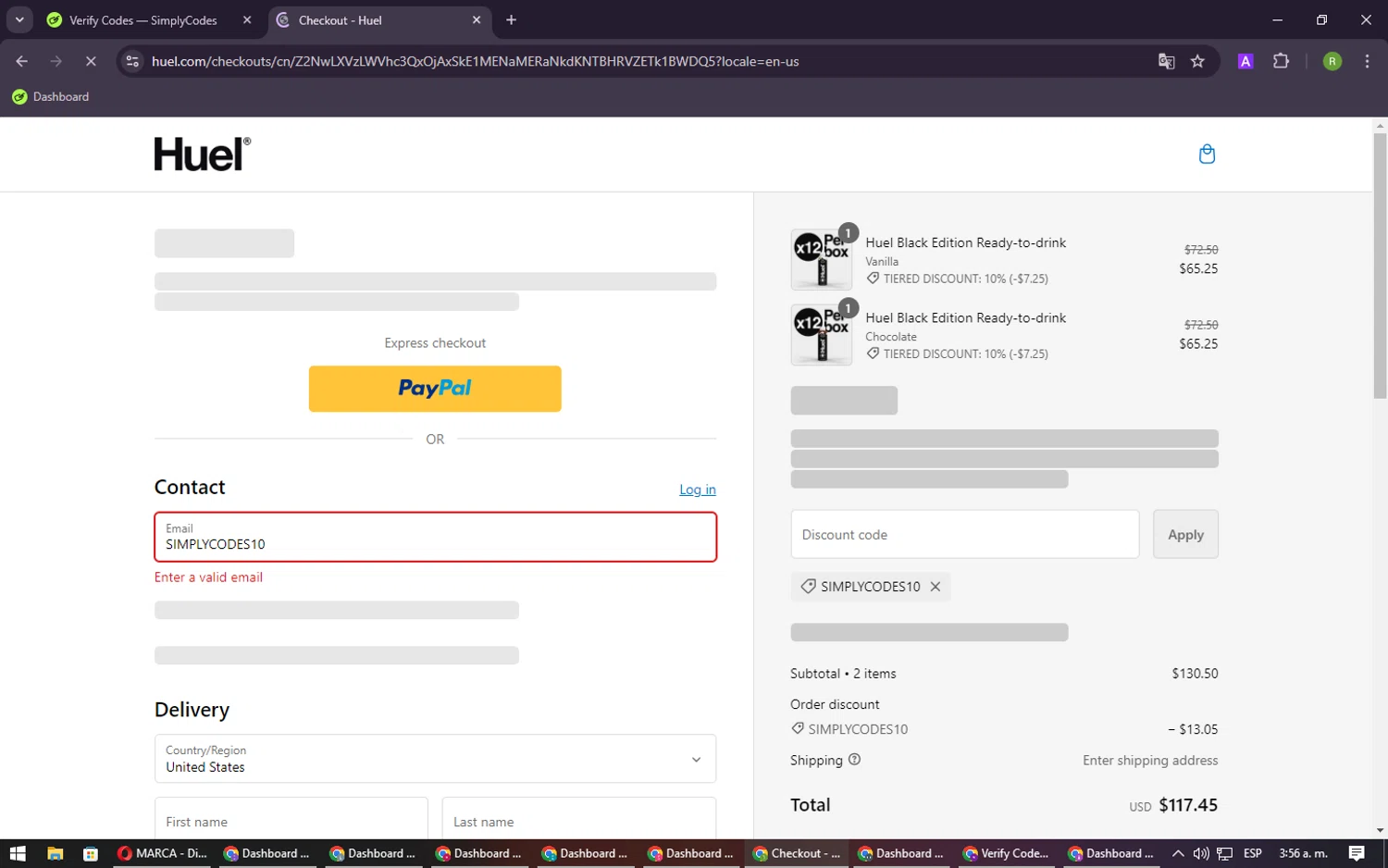Click the shipping info question mark icon
The image size is (1388, 868).
(x=854, y=760)
